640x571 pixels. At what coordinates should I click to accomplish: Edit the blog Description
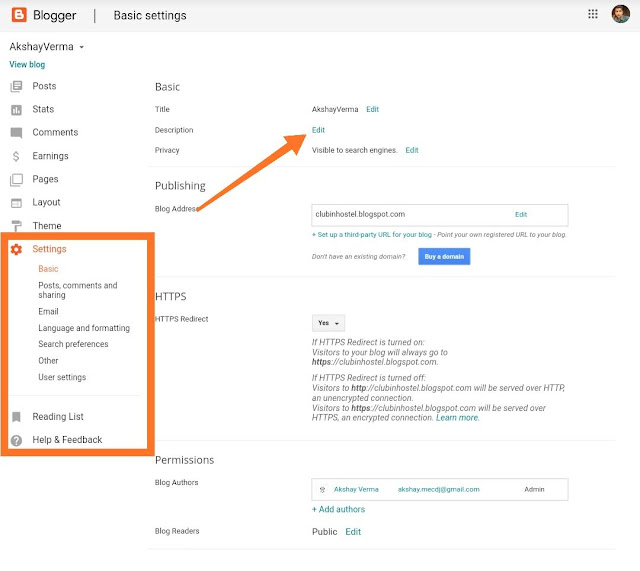click(x=318, y=130)
